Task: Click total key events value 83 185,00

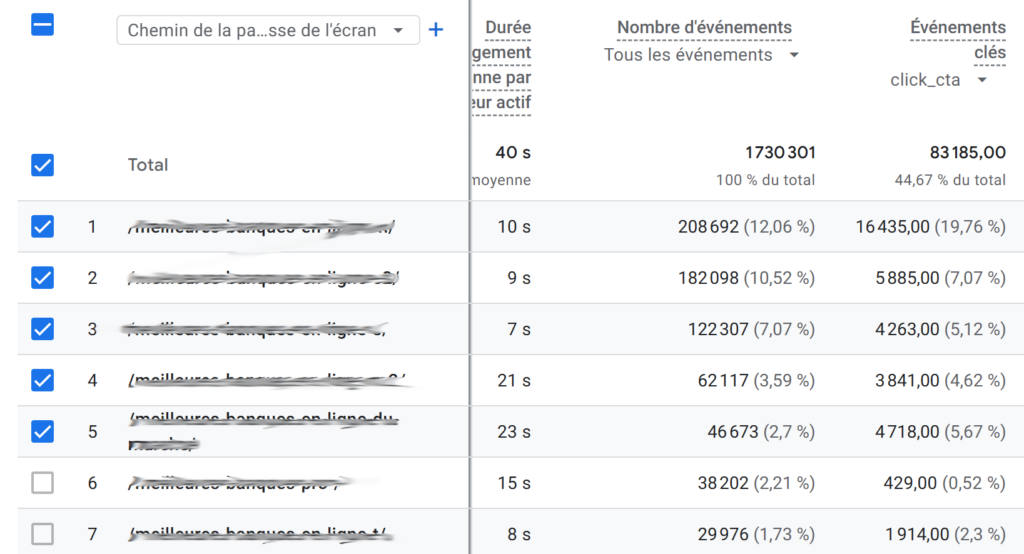Action: tap(967, 152)
